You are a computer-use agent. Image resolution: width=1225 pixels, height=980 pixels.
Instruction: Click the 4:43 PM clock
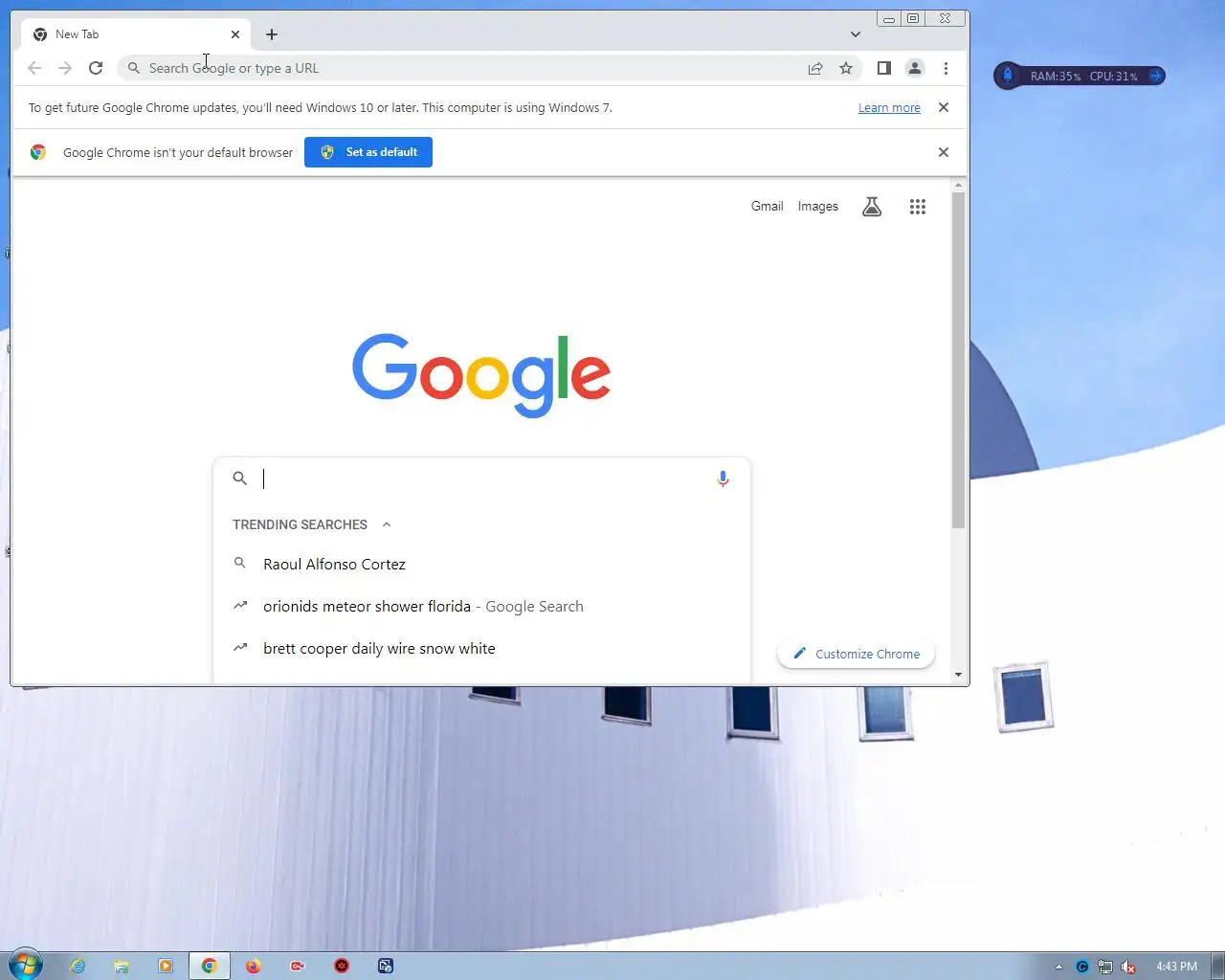[1176, 967]
